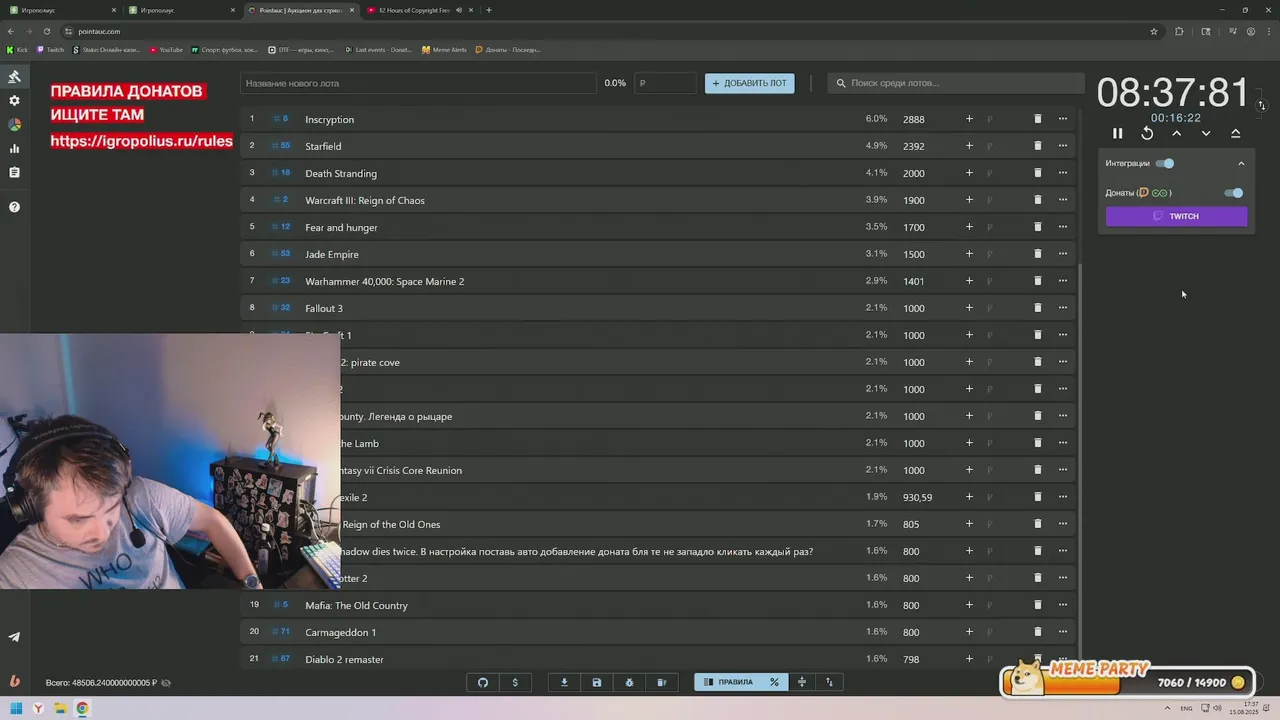Screen dimensions: 1280x720
Task: Toggle the percent display button
Action: tap(774, 682)
